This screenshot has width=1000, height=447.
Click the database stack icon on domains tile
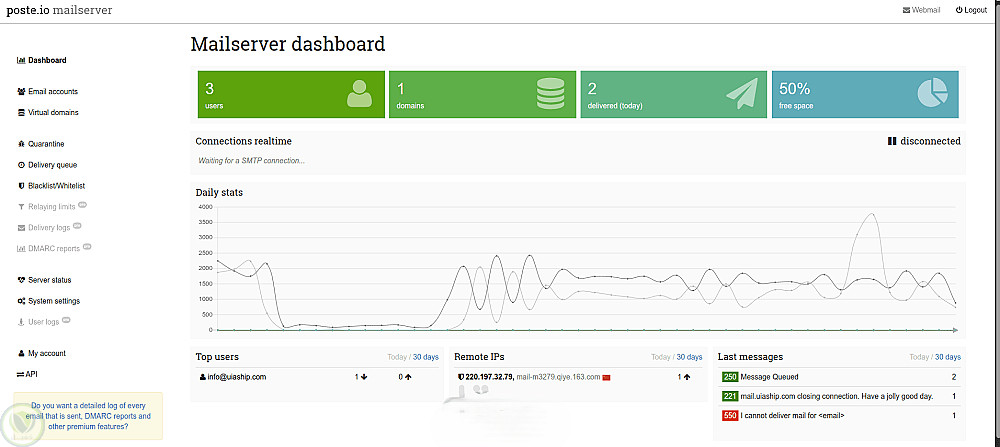pyautogui.click(x=550, y=94)
